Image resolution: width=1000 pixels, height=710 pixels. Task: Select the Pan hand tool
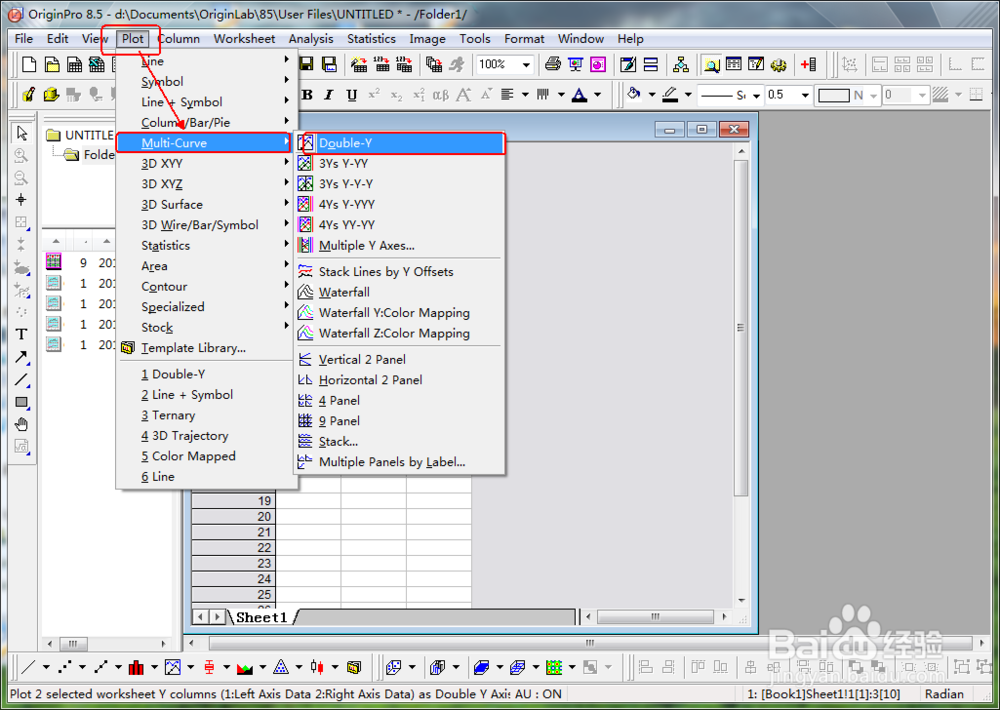[x=22, y=424]
